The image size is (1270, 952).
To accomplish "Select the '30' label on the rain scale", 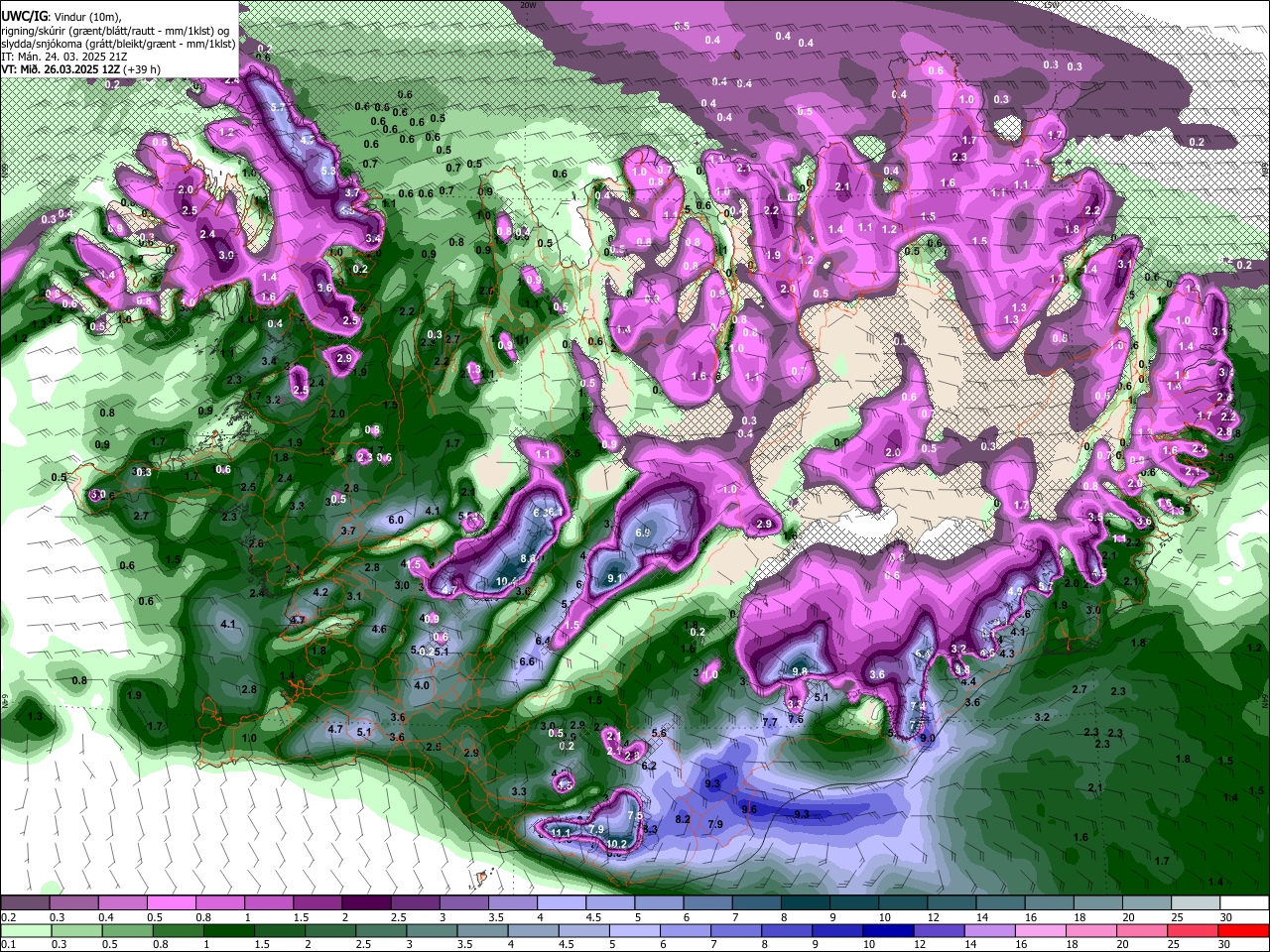I will [1225, 945].
